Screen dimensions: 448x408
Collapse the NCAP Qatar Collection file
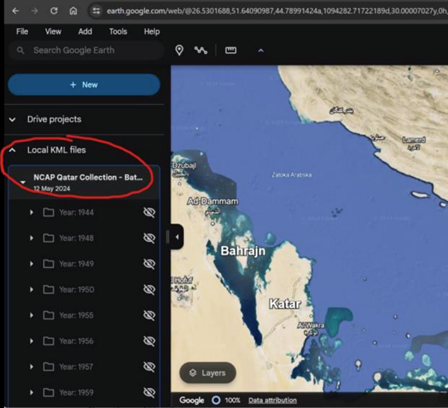[23, 182]
